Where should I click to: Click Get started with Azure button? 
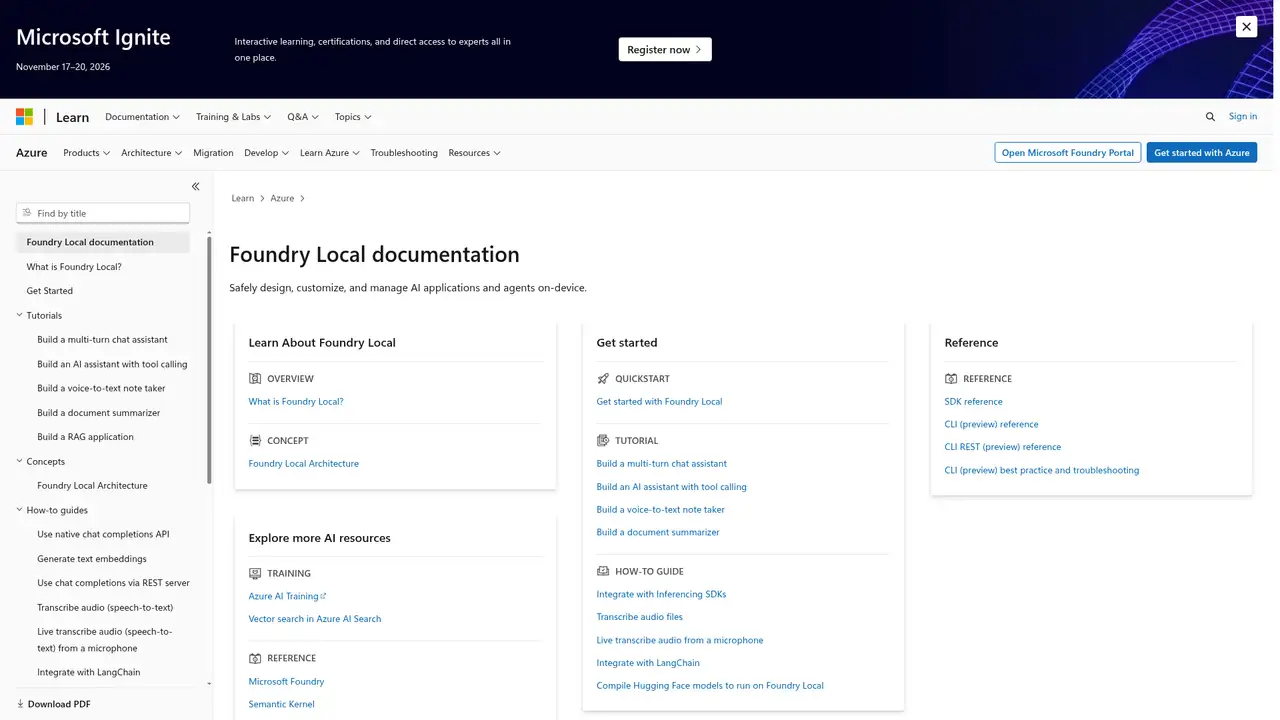click(x=1202, y=153)
